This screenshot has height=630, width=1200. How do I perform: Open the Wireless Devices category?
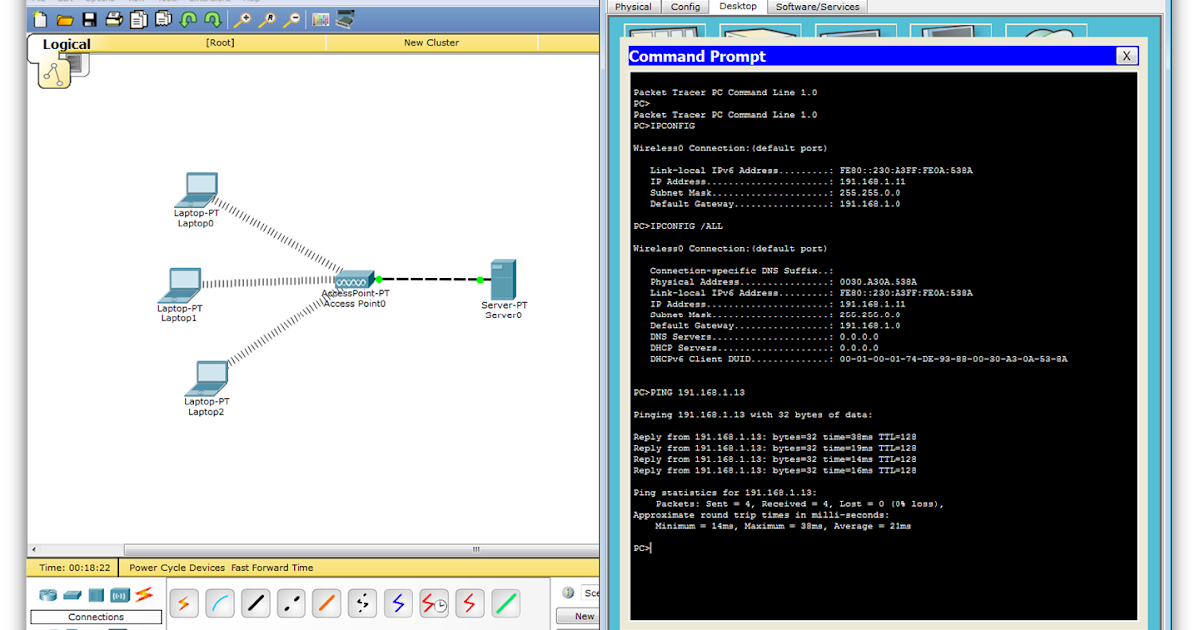pos(119,592)
